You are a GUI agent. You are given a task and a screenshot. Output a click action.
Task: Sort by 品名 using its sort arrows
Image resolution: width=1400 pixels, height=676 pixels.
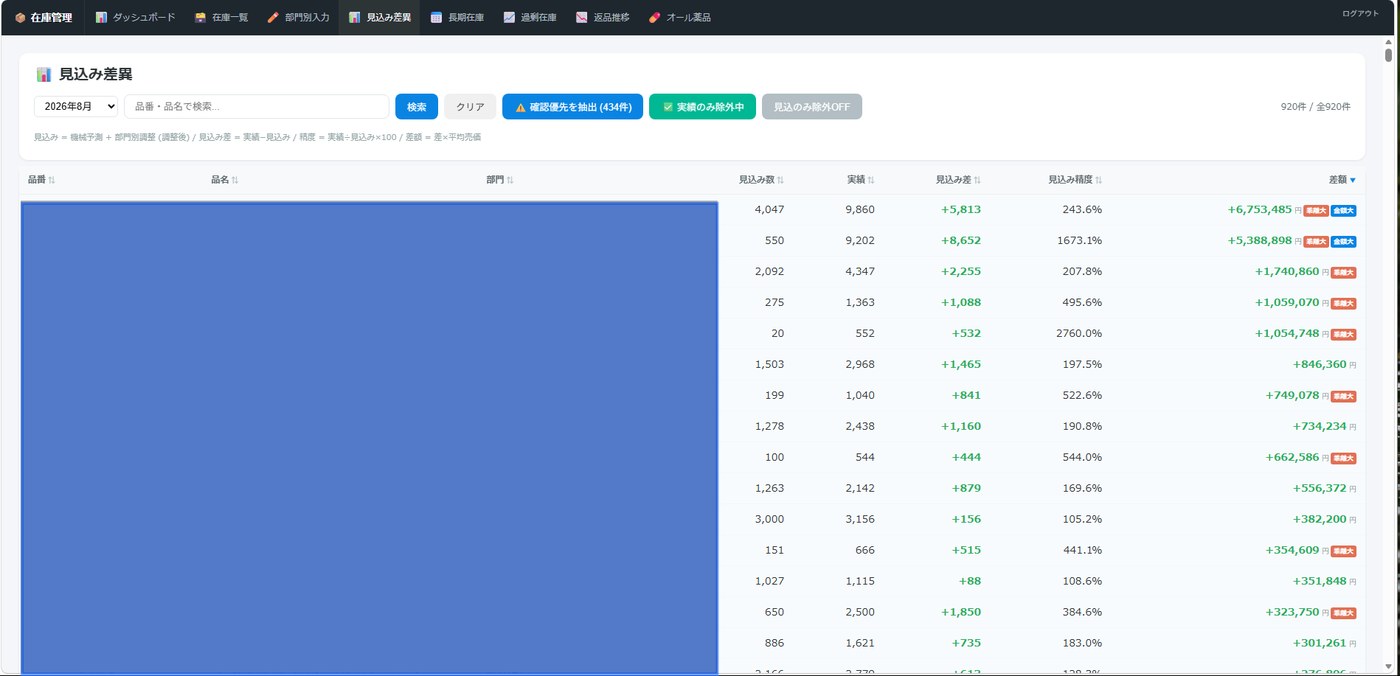pyautogui.click(x=235, y=180)
